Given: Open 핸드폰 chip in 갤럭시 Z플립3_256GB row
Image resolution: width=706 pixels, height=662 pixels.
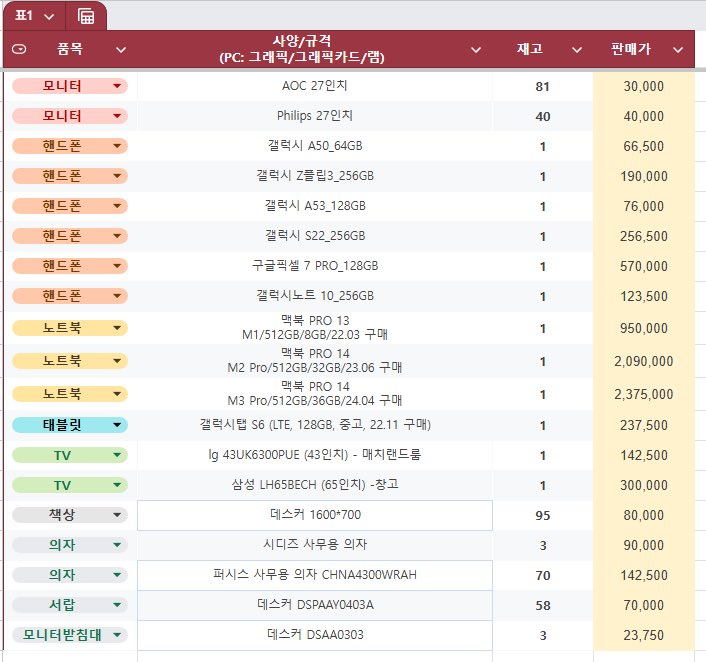Looking at the screenshot, I should click(70, 176).
